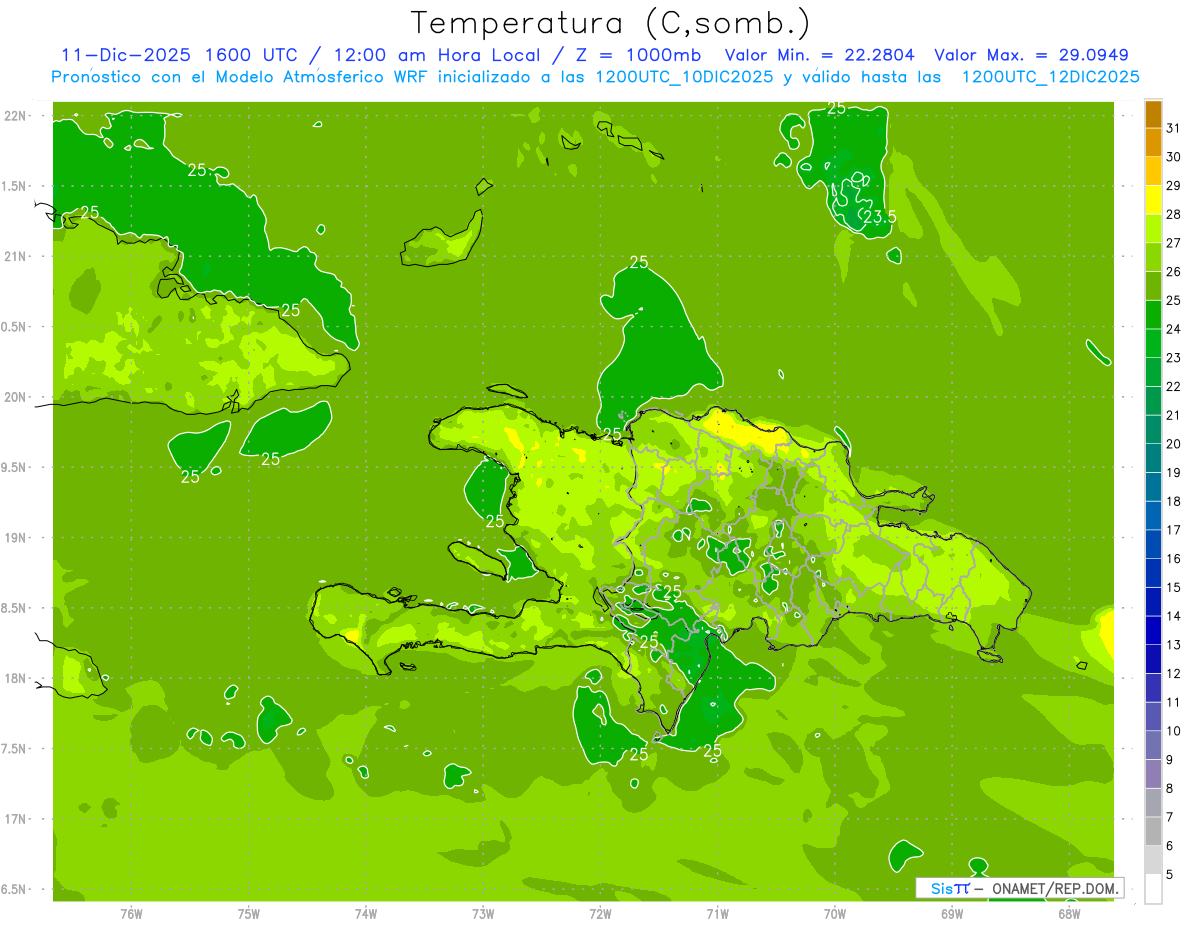Click the "22N" latitude label
The width and height of the screenshot is (1200, 927).
click(15, 116)
